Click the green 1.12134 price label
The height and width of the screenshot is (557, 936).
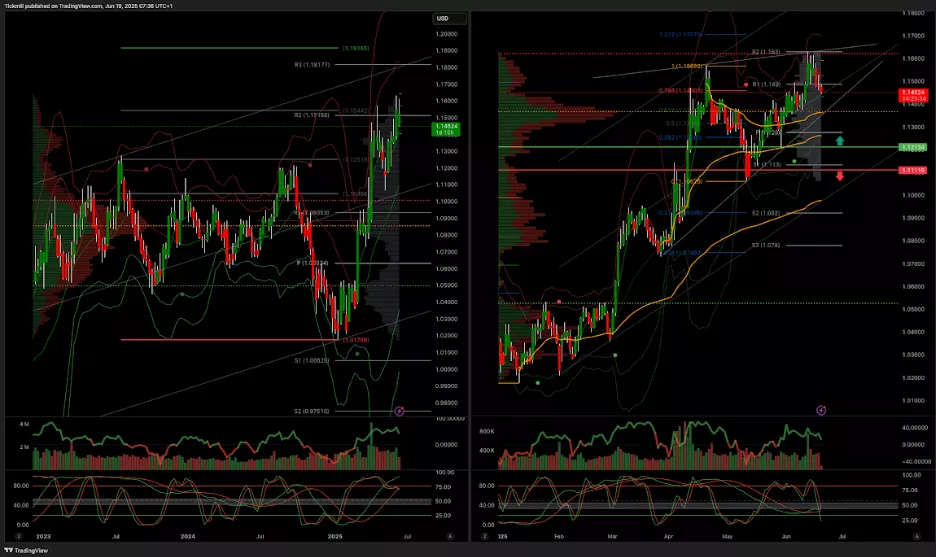pyautogui.click(x=911, y=147)
